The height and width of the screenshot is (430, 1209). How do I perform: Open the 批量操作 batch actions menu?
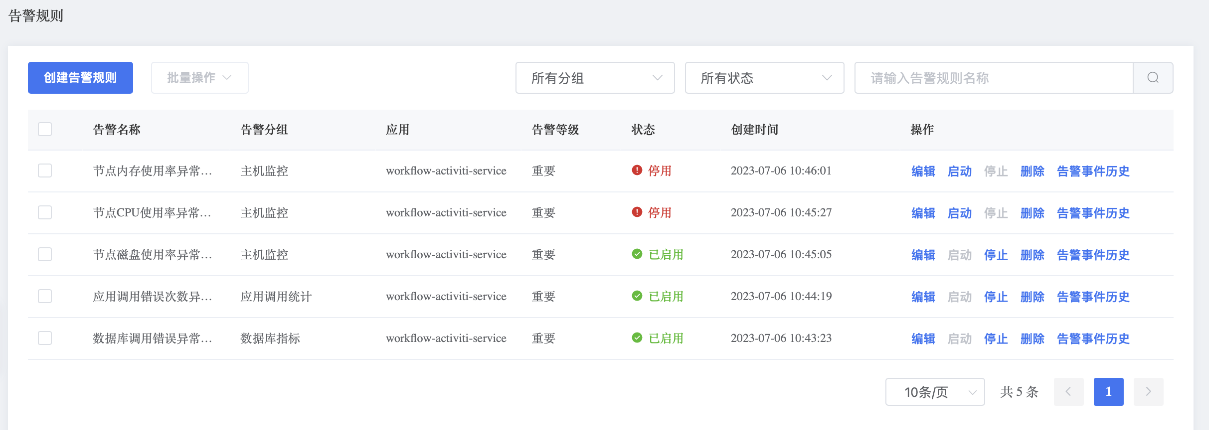click(199, 78)
